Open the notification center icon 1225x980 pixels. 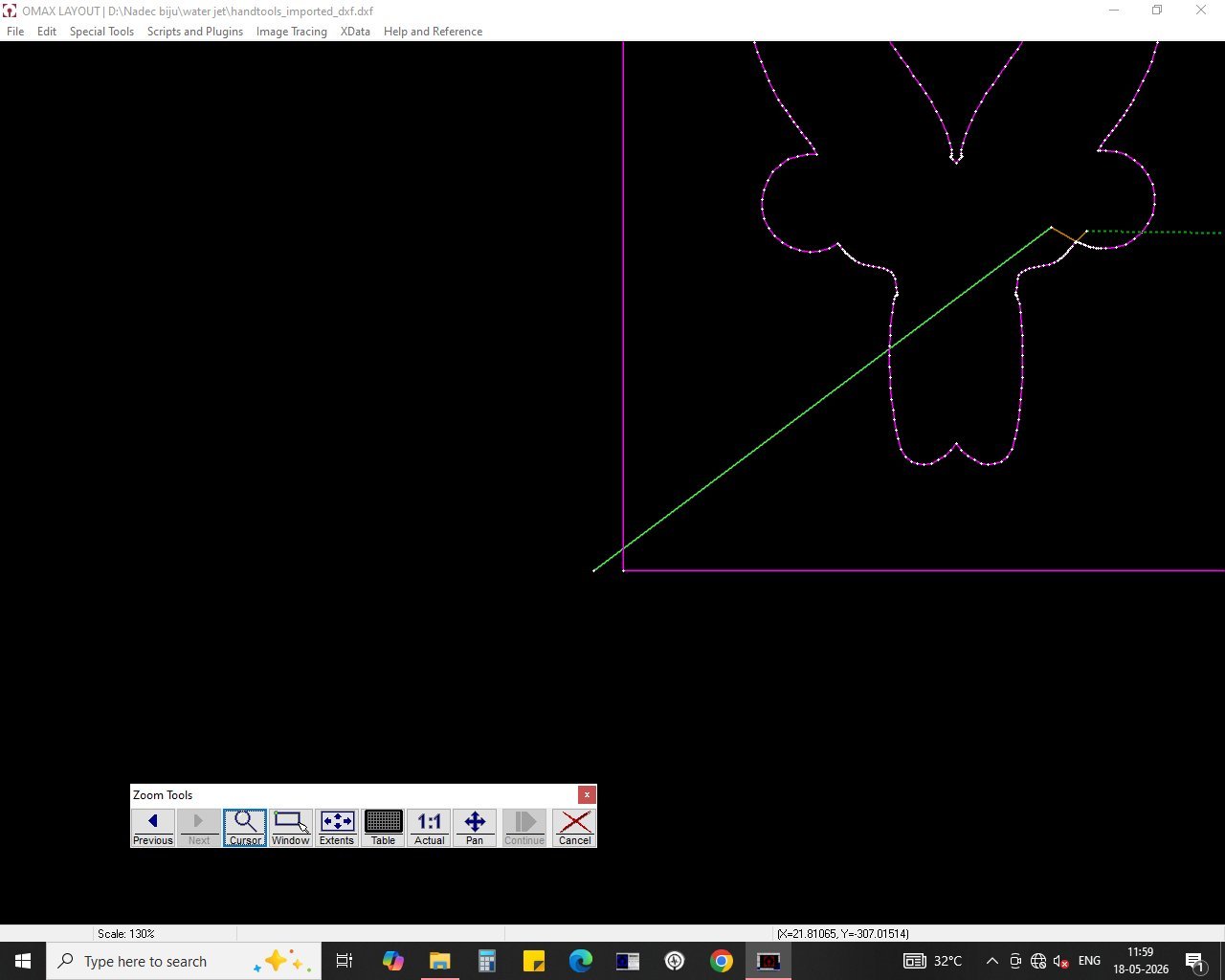coord(1195,961)
